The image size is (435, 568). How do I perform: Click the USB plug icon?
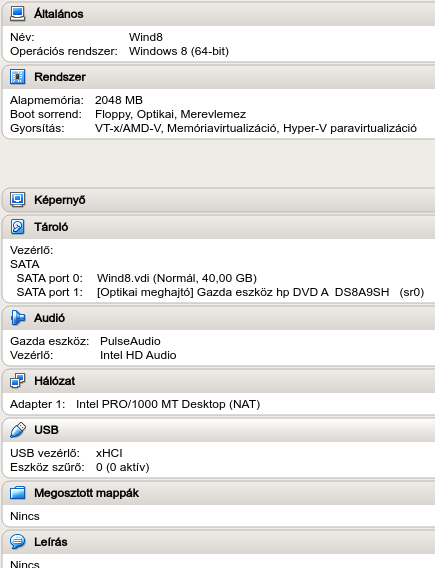pos(17,430)
